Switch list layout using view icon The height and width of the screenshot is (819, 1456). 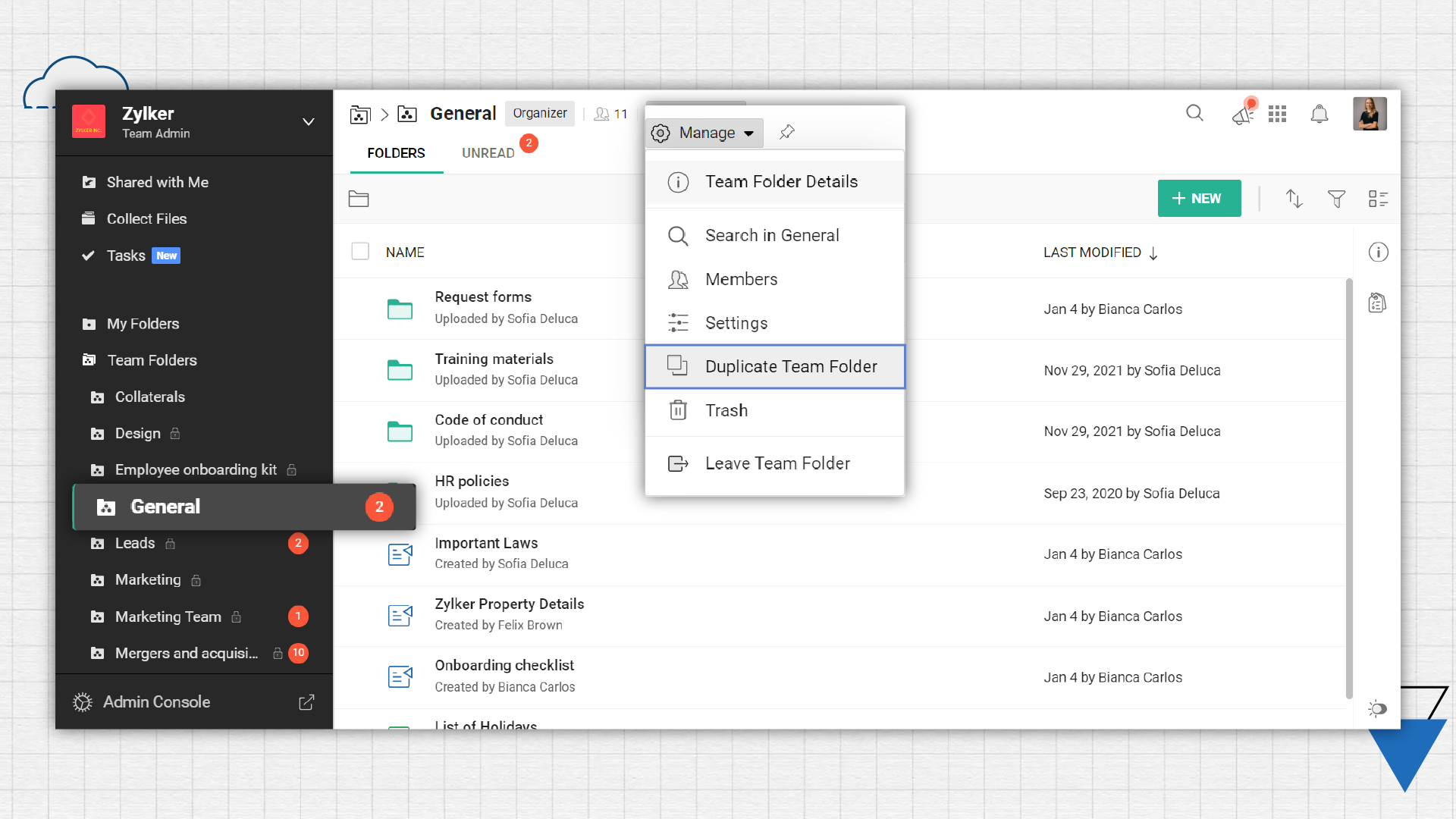[x=1378, y=199]
